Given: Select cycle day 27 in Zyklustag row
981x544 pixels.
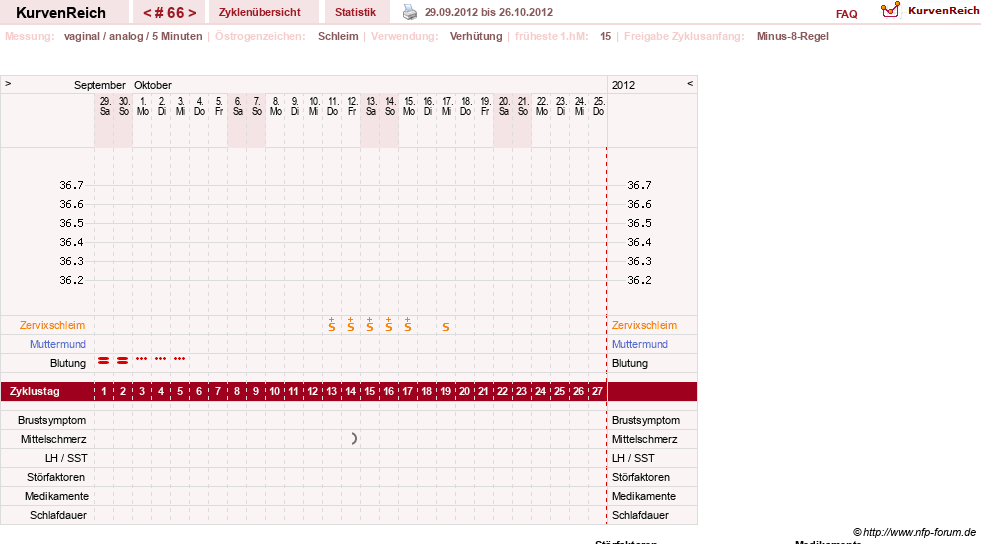Looking at the screenshot, I should (x=597, y=391).
